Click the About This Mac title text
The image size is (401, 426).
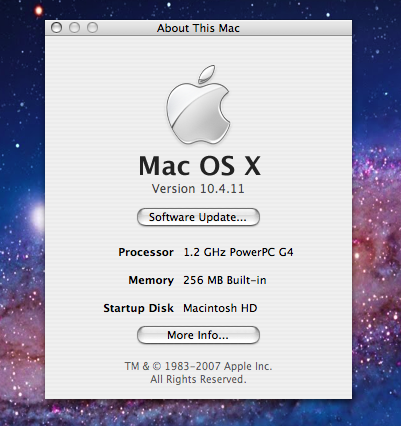(198, 28)
